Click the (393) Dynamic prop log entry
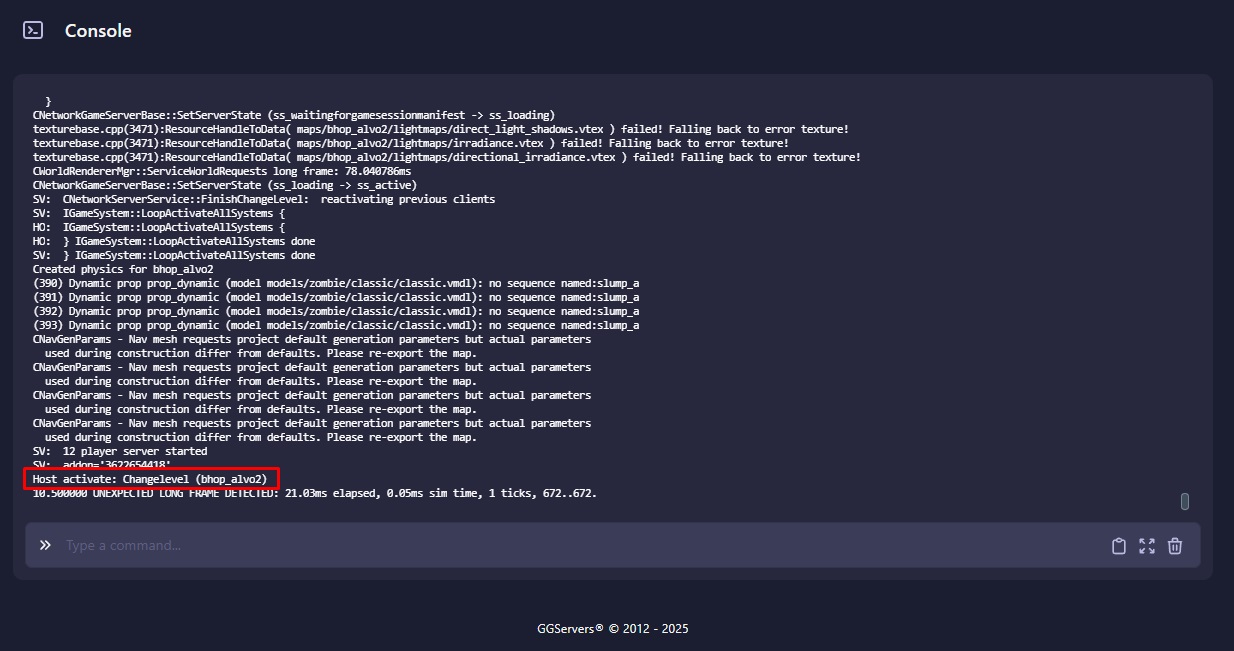 pyautogui.click(x=336, y=325)
